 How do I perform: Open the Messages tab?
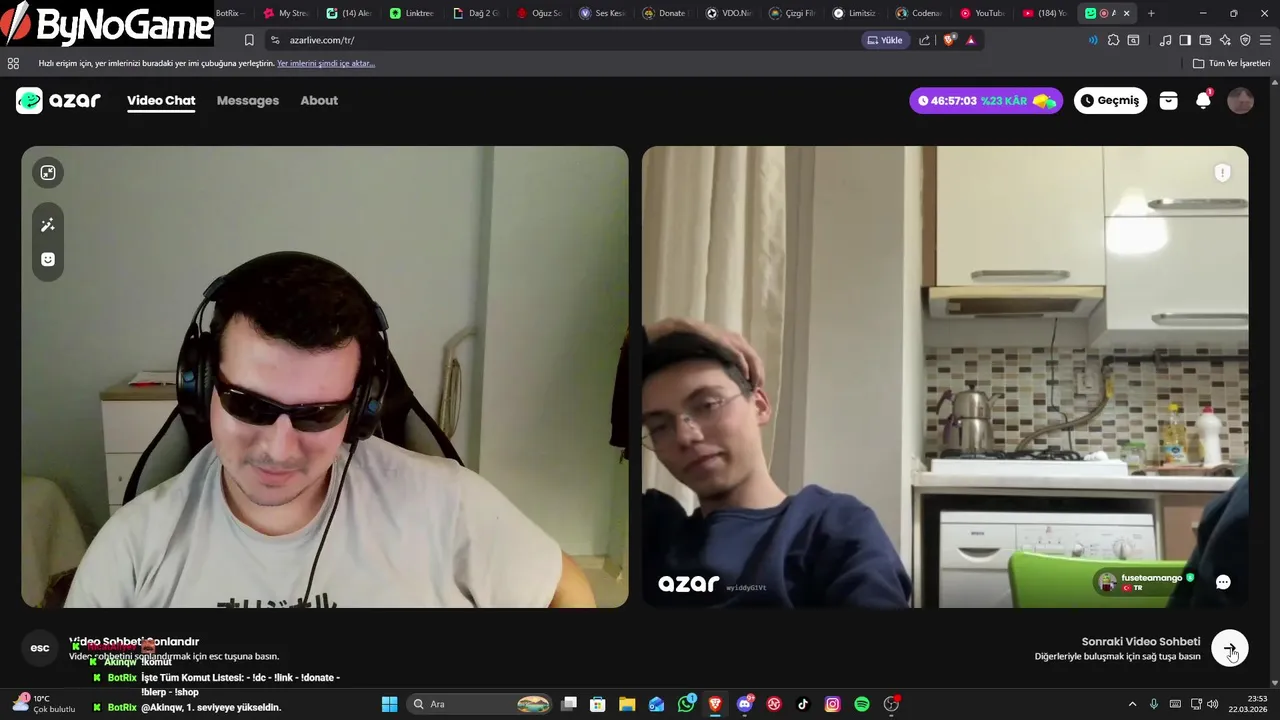pyautogui.click(x=248, y=100)
